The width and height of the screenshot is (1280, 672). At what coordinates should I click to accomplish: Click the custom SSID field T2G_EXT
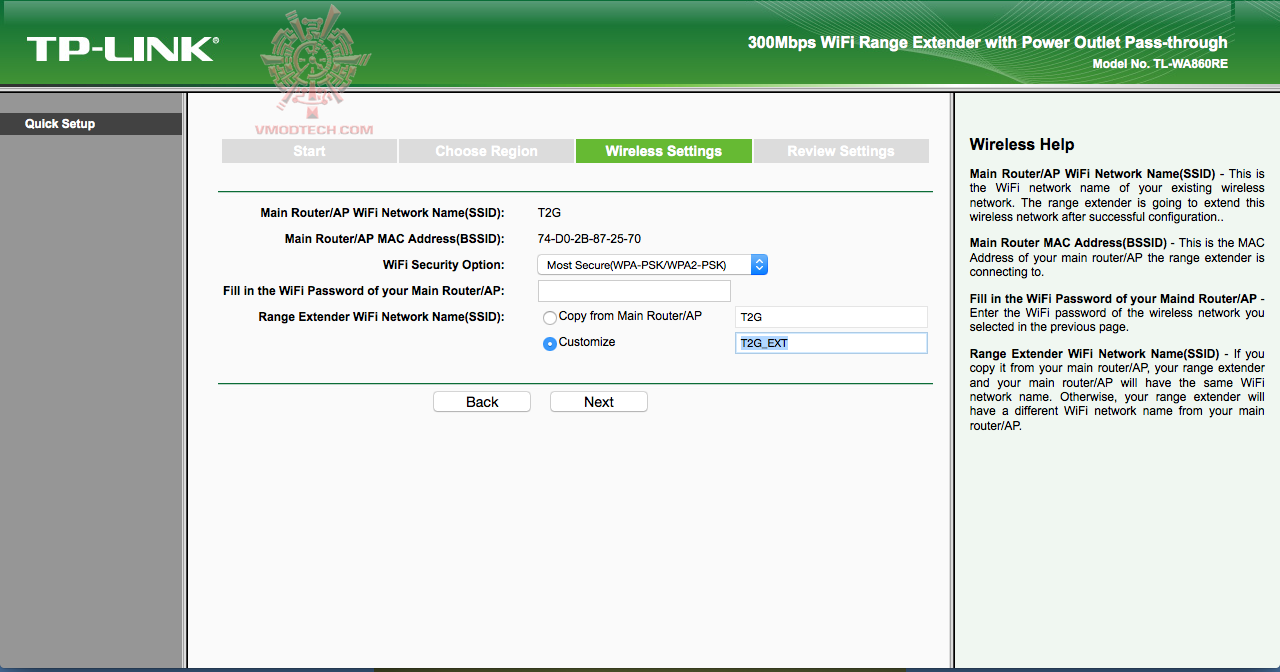pyautogui.click(x=831, y=343)
